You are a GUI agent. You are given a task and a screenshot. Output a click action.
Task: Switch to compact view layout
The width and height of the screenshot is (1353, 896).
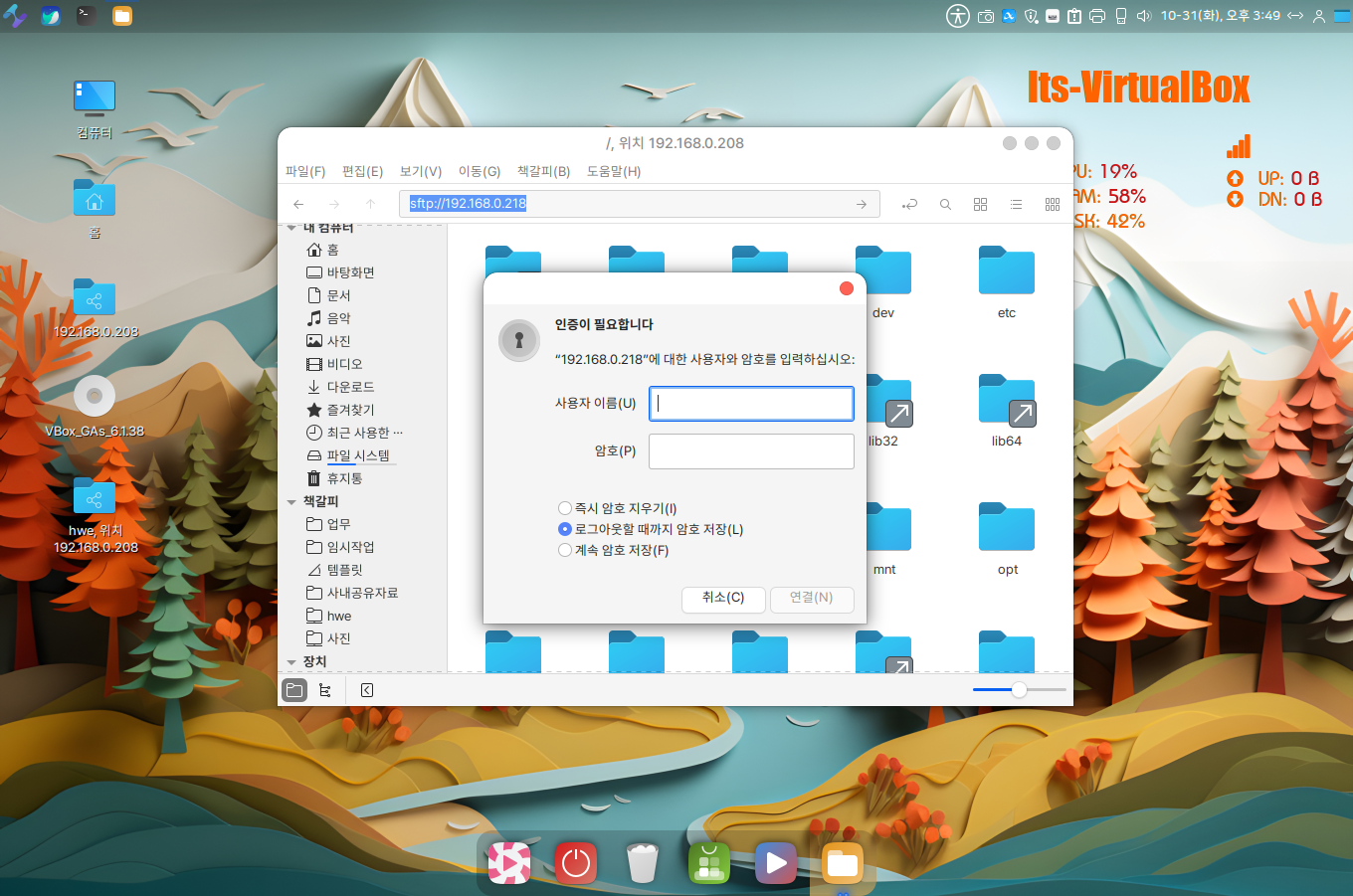[x=1052, y=204]
